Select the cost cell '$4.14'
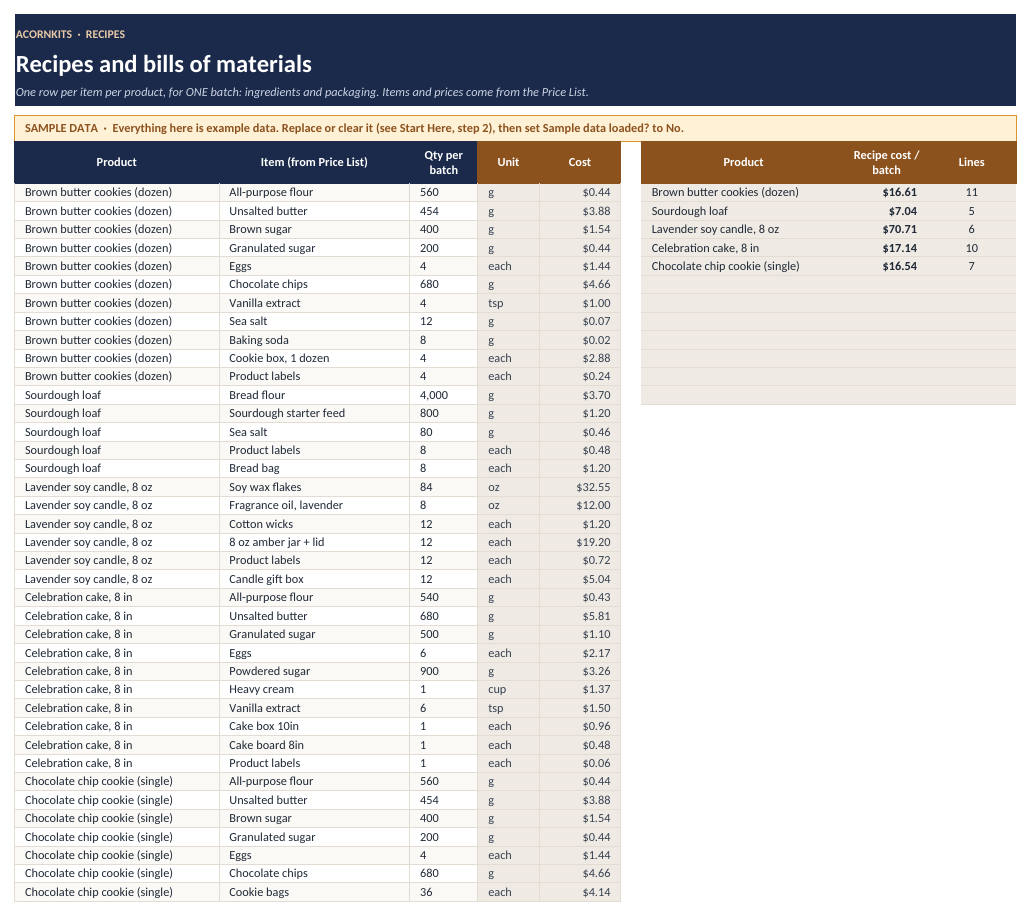The height and width of the screenshot is (916, 1031). coord(579,892)
